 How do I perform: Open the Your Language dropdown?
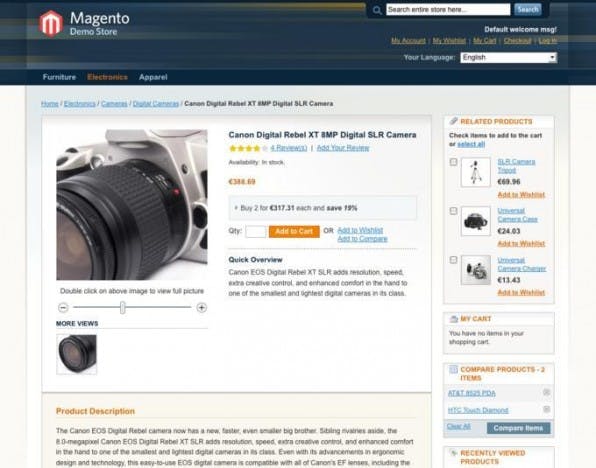pos(509,57)
